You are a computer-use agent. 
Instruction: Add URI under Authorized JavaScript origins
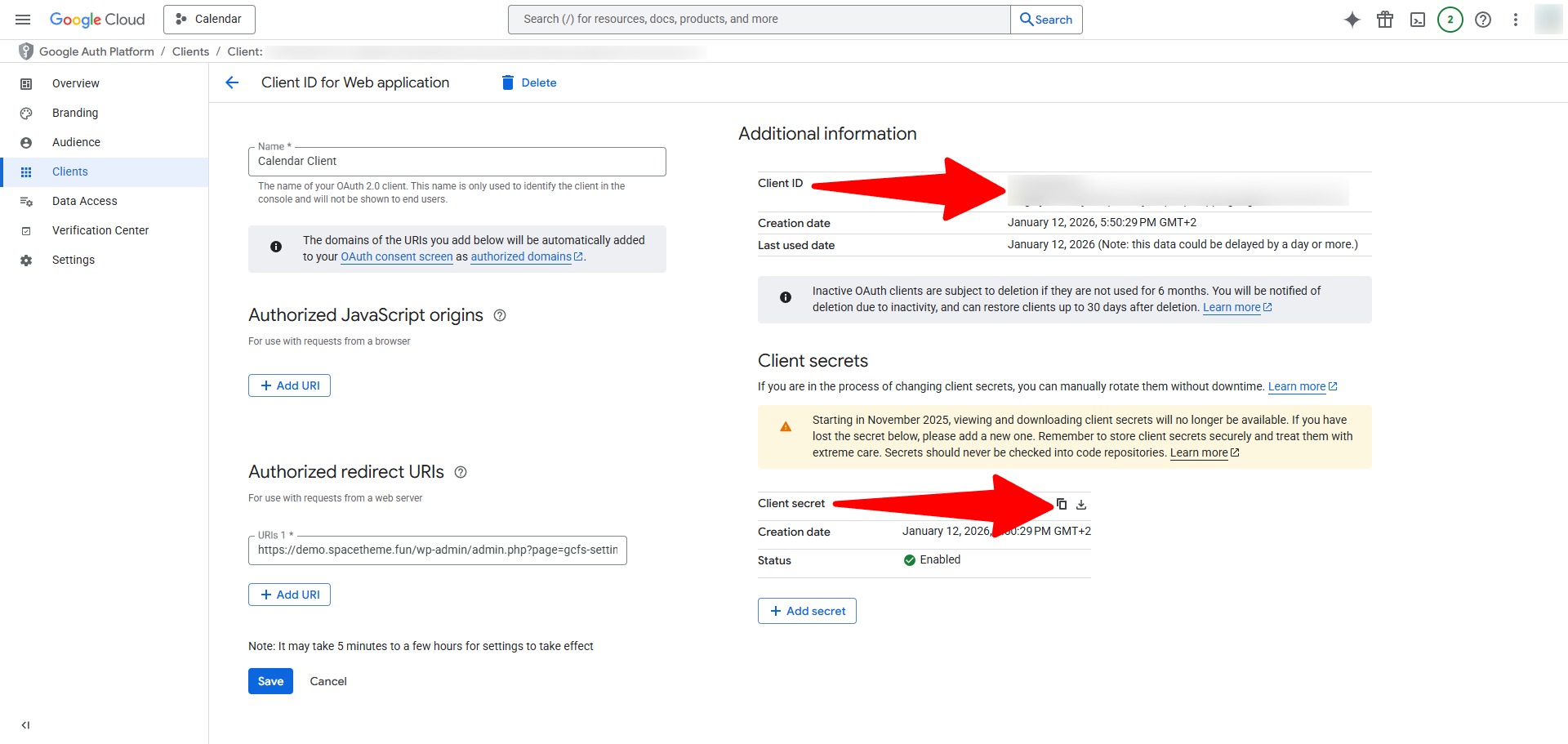coord(289,385)
